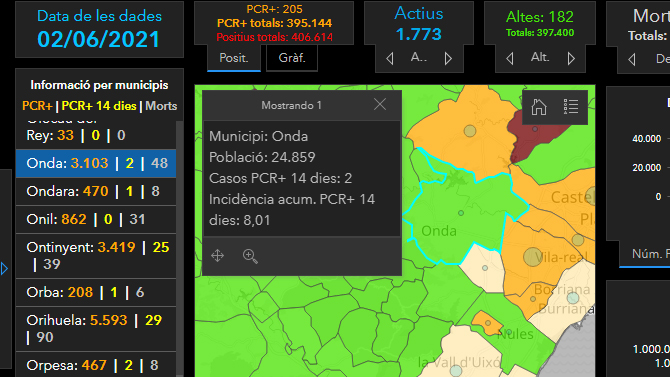This screenshot has width=670, height=377.
Task: Click the pan move-arrows icon in popup
Action: [x=217, y=256]
